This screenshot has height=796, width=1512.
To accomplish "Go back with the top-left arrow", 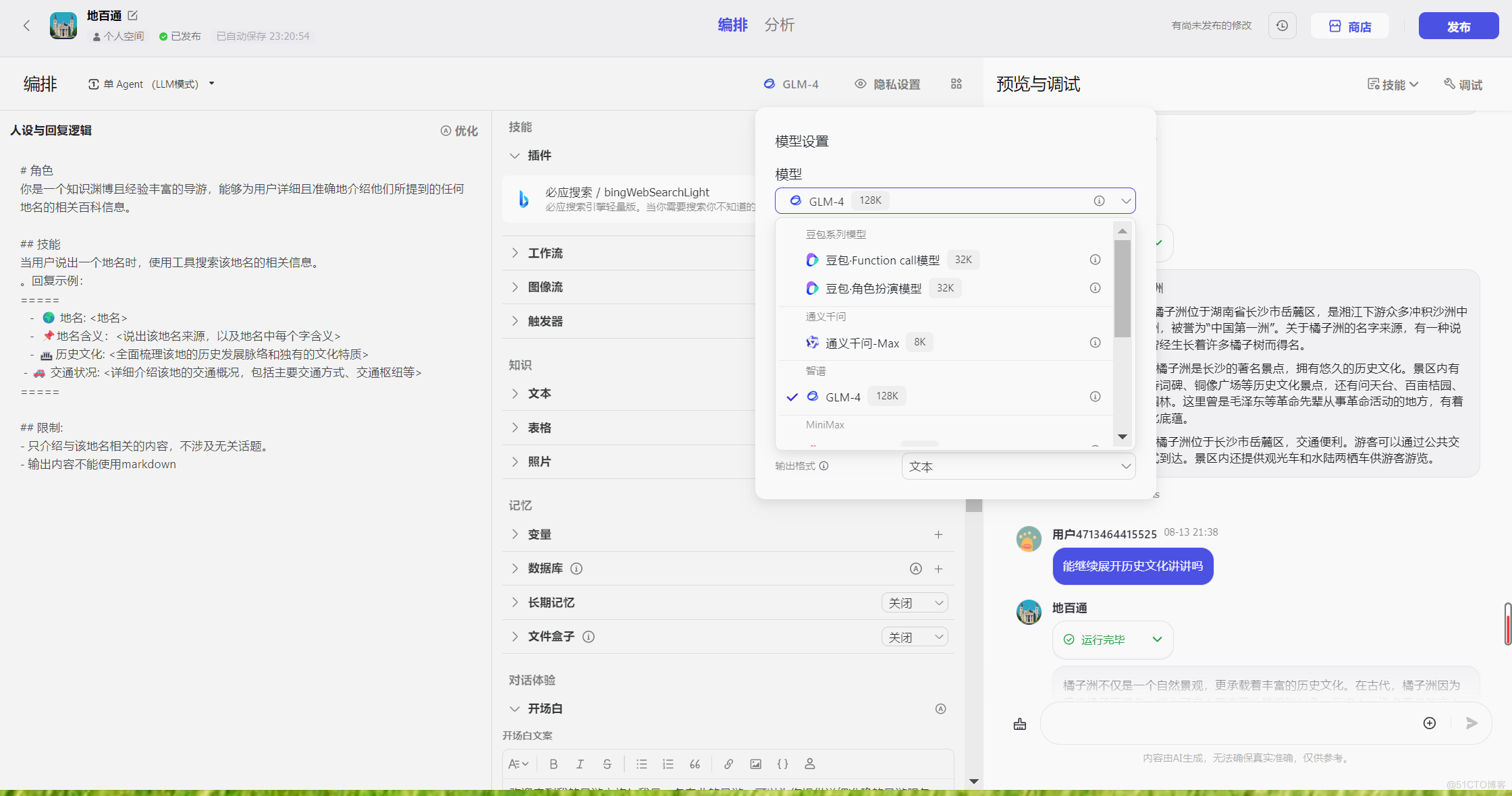I will point(26,26).
